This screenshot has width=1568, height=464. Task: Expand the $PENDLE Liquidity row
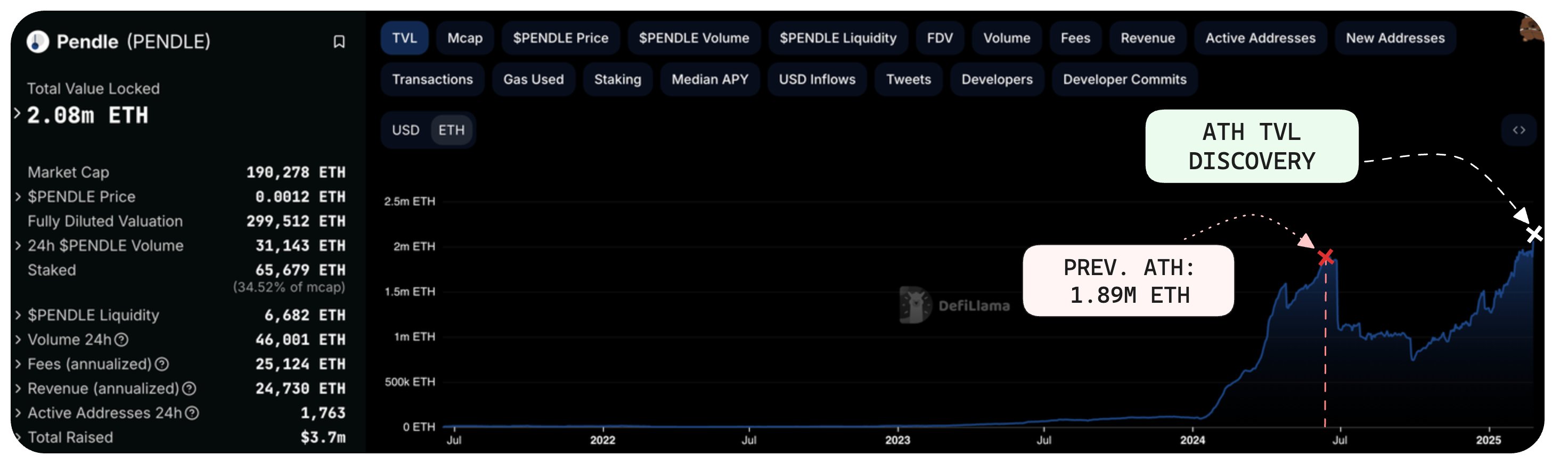18,315
